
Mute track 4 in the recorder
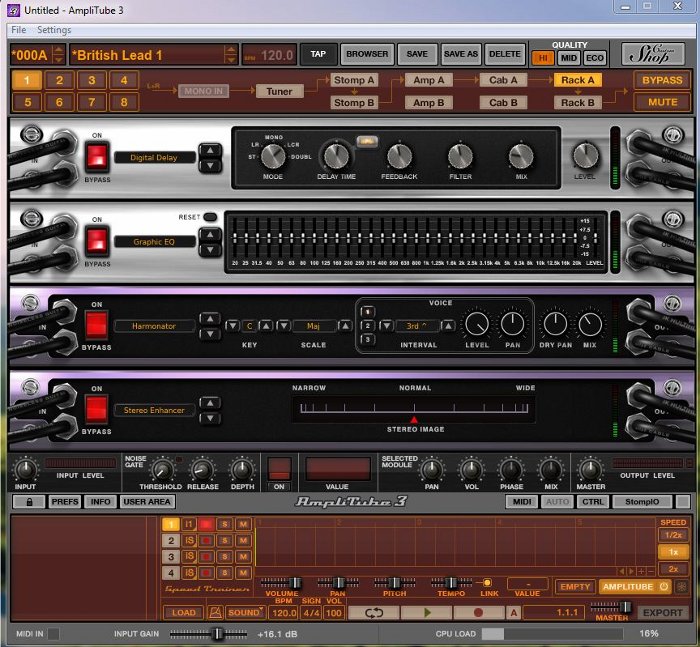tap(243, 573)
